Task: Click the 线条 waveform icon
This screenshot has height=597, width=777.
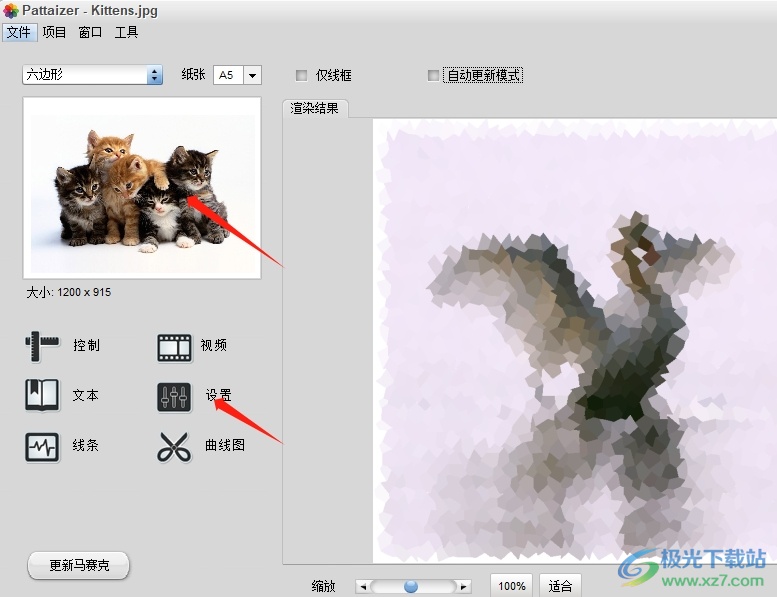Action: point(42,447)
